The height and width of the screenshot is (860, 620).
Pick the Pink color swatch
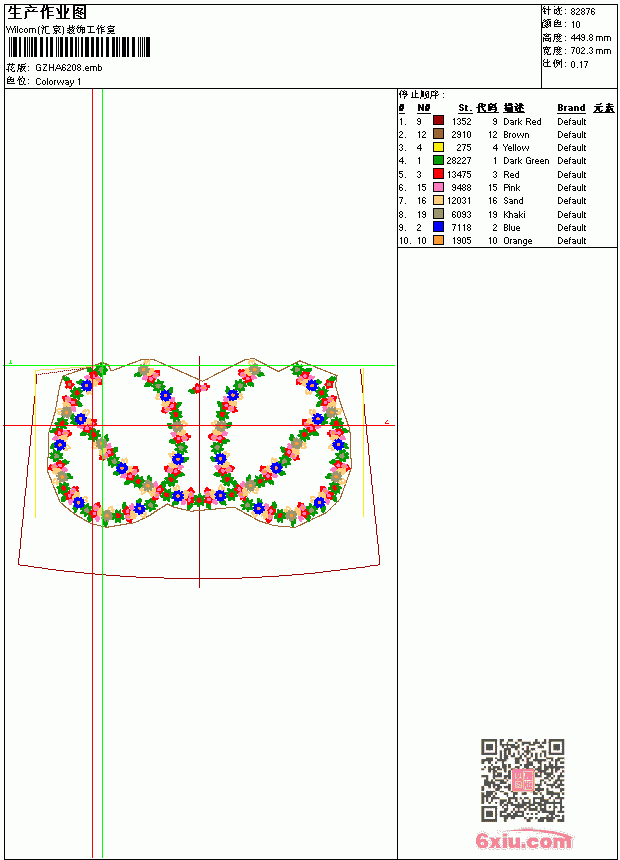[x=438, y=187]
